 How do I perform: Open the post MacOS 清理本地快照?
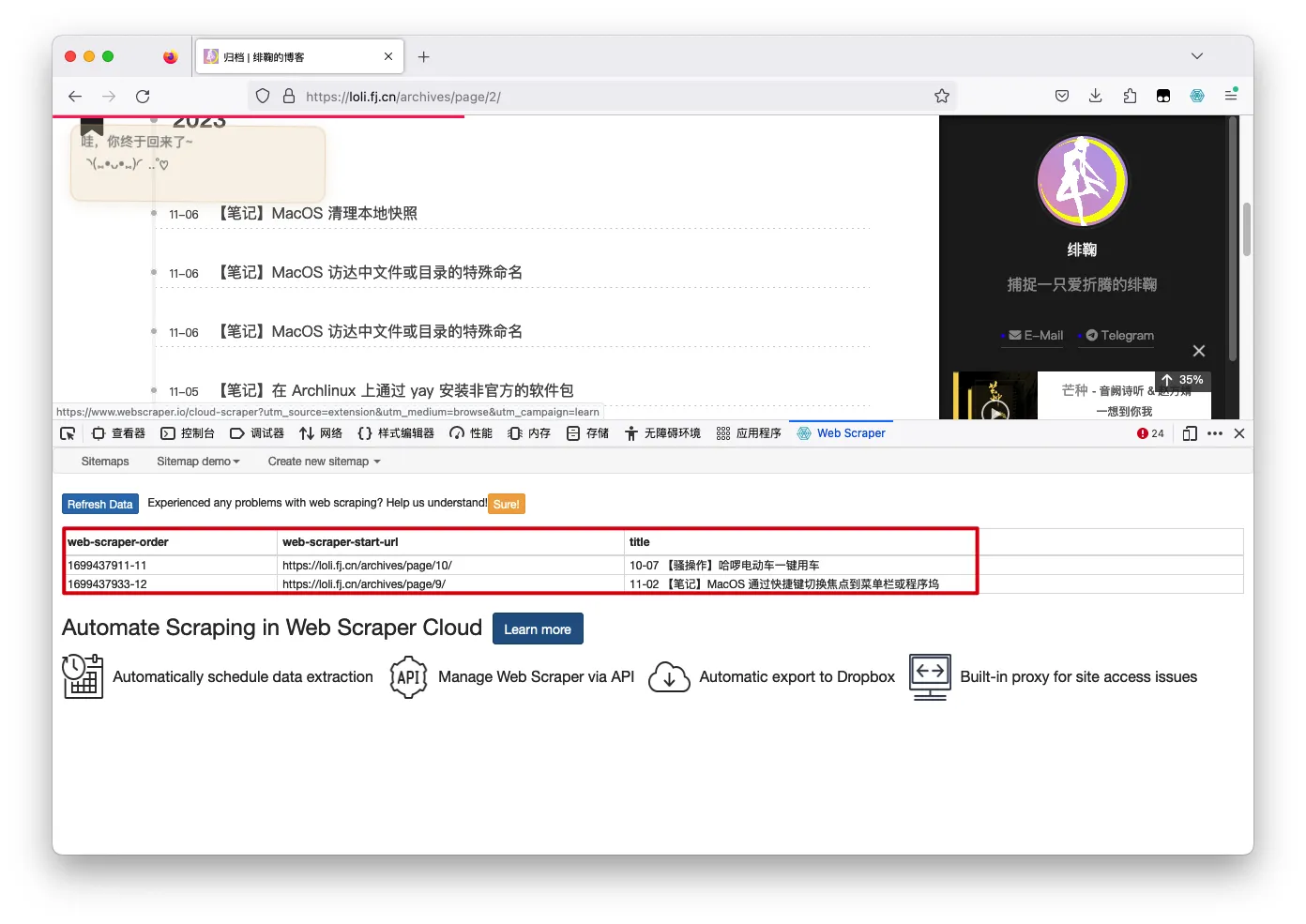pos(318,214)
